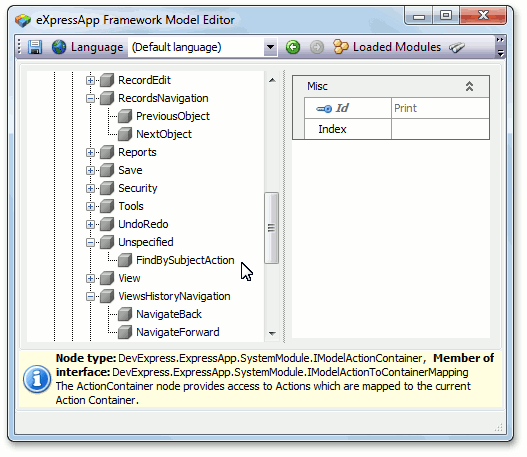Click the Id value cell showing Print
The image size is (527, 457).
coord(440,108)
